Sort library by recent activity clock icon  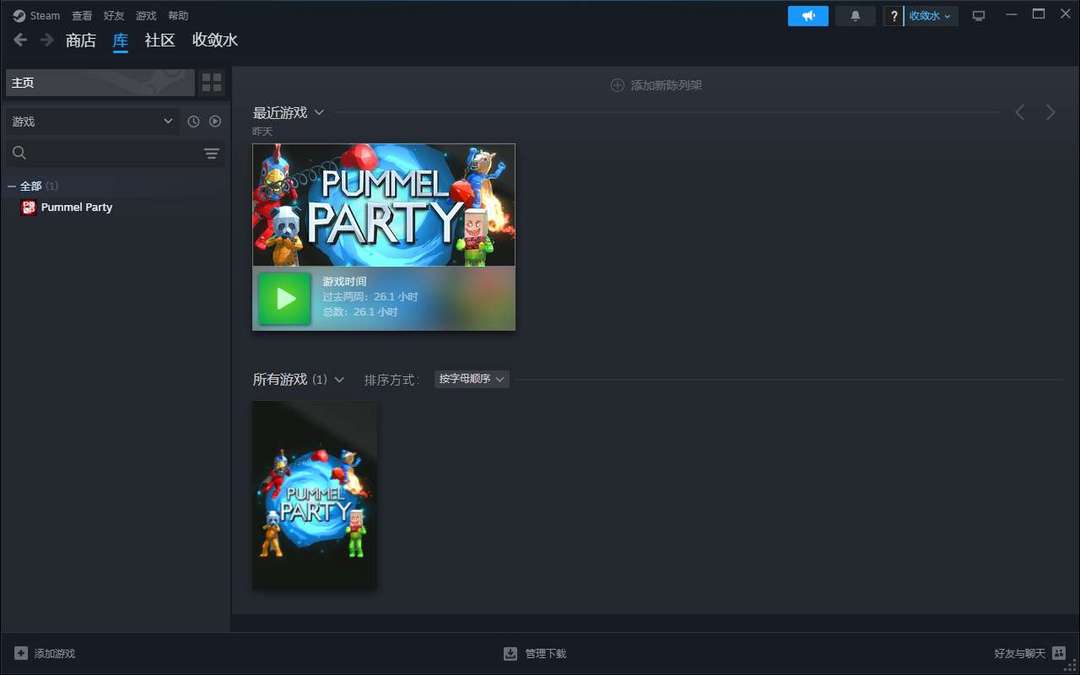194,121
